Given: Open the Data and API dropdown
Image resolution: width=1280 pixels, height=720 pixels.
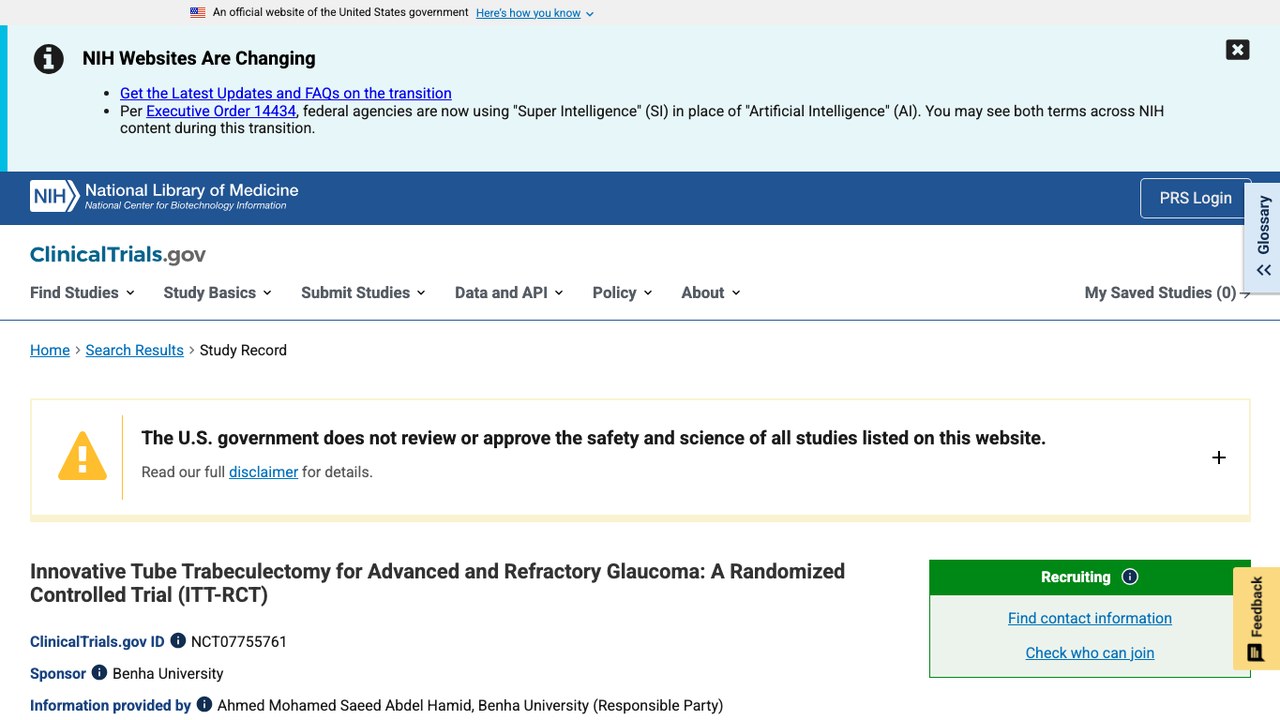Looking at the screenshot, I should click(x=509, y=292).
